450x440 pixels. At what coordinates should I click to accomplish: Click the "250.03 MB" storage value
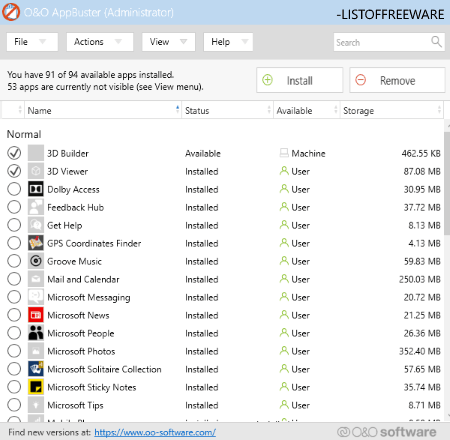pos(420,279)
